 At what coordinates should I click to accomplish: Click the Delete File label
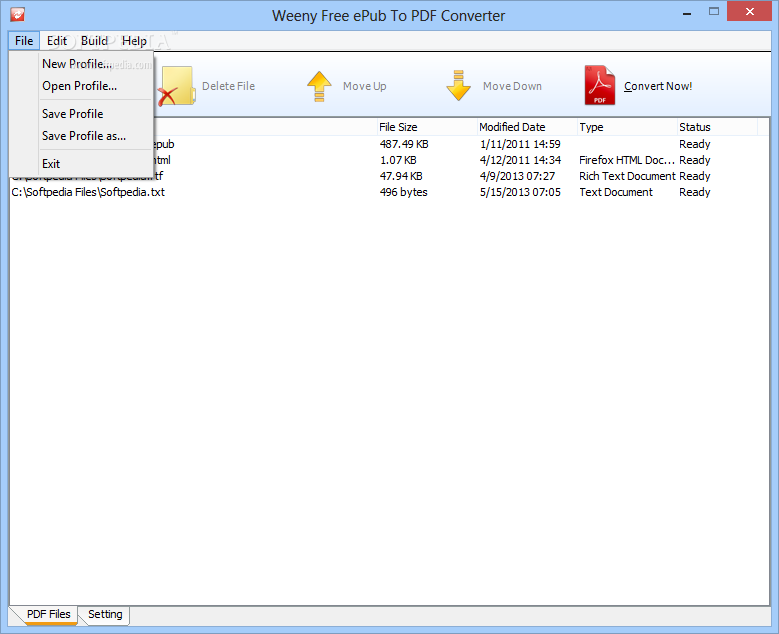pyautogui.click(x=229, y=86)
